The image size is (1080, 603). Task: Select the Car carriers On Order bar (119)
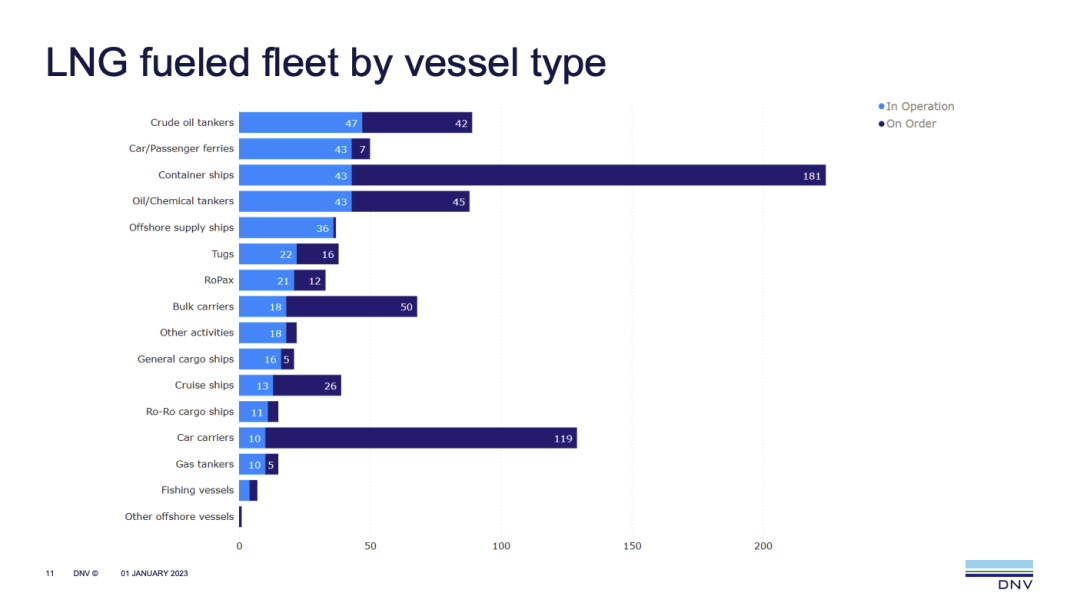420,438
